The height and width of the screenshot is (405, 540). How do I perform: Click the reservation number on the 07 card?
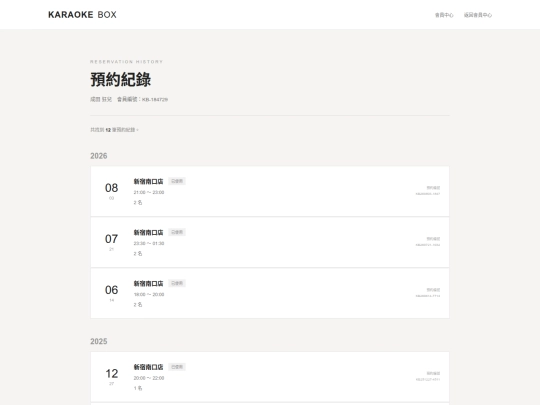point(428,245)
